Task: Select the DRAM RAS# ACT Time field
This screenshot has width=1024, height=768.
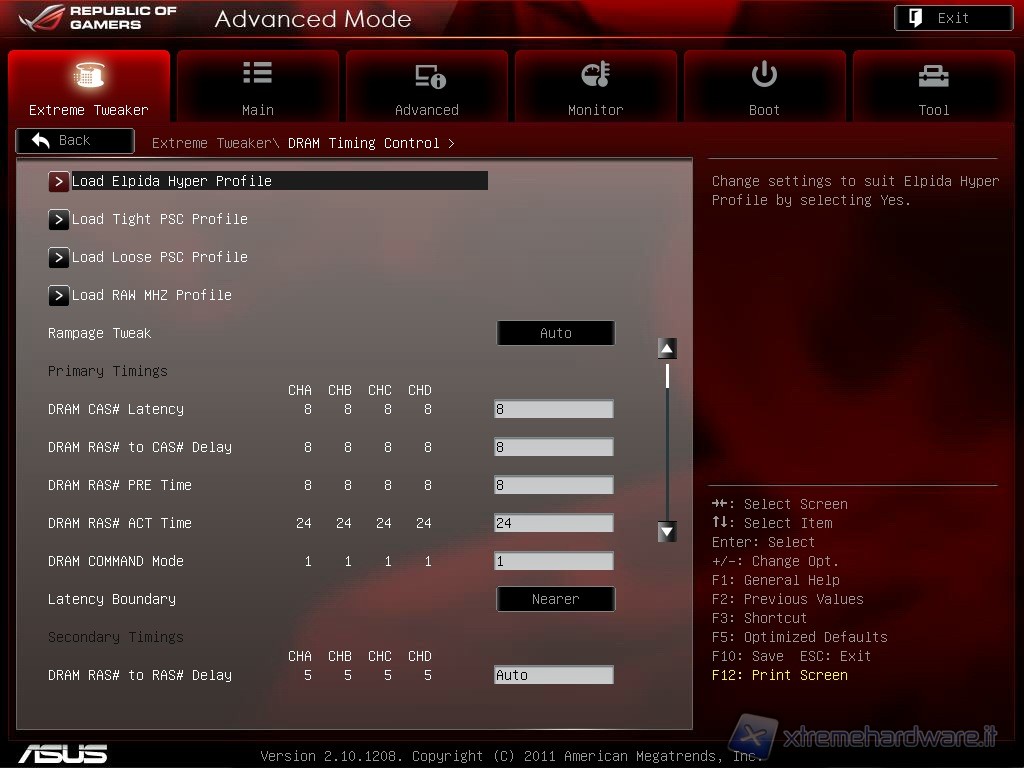Action: [x=553, y=523]
